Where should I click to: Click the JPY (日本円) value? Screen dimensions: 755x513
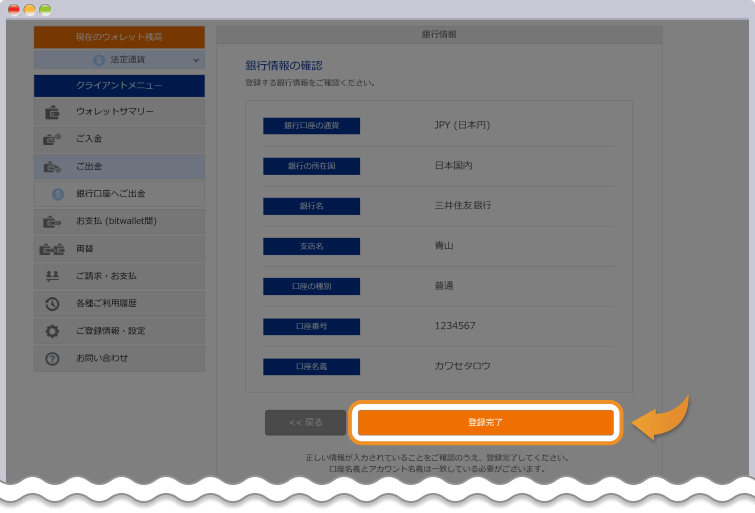point(462,125)
